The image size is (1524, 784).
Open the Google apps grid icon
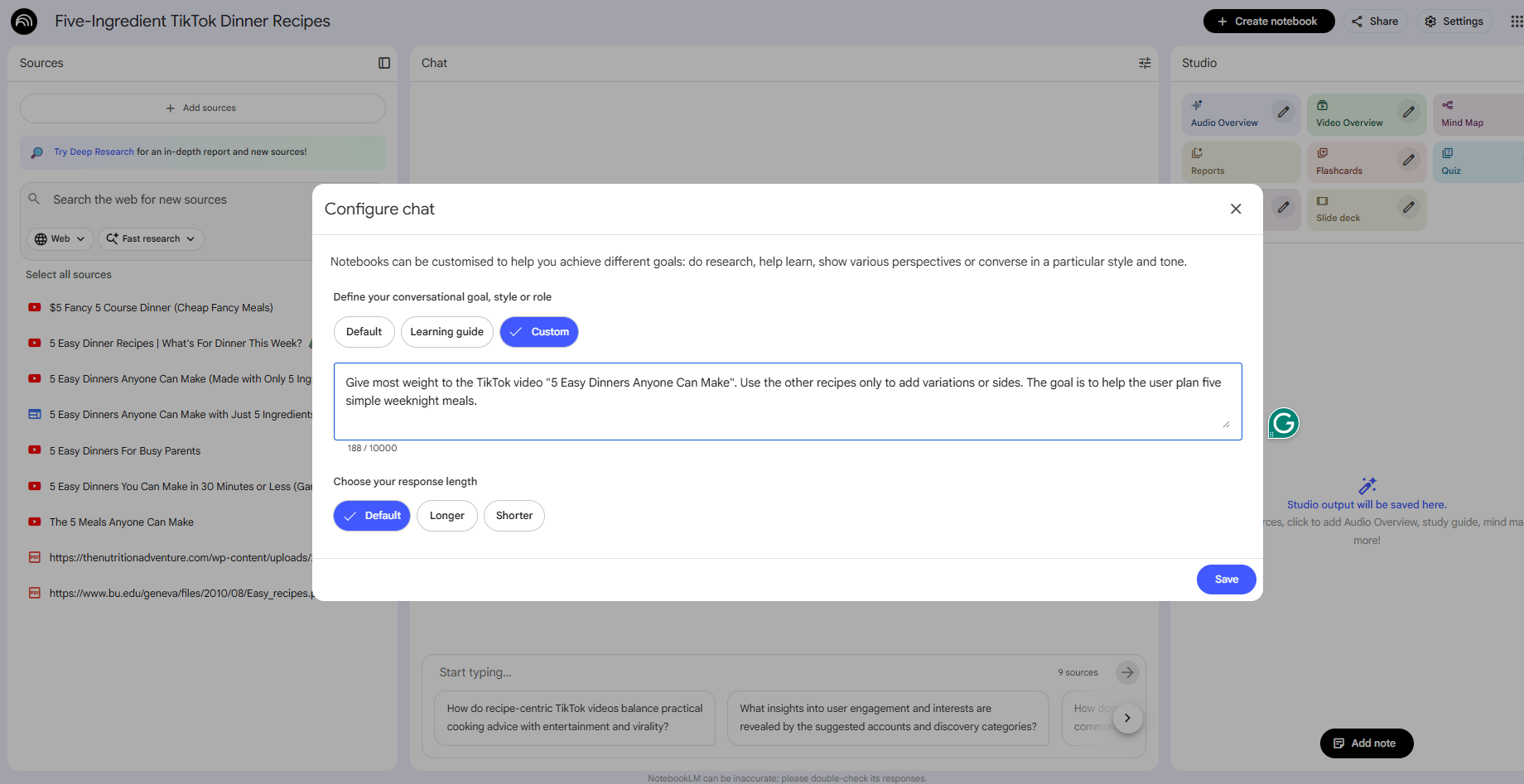coord(1516,22)
